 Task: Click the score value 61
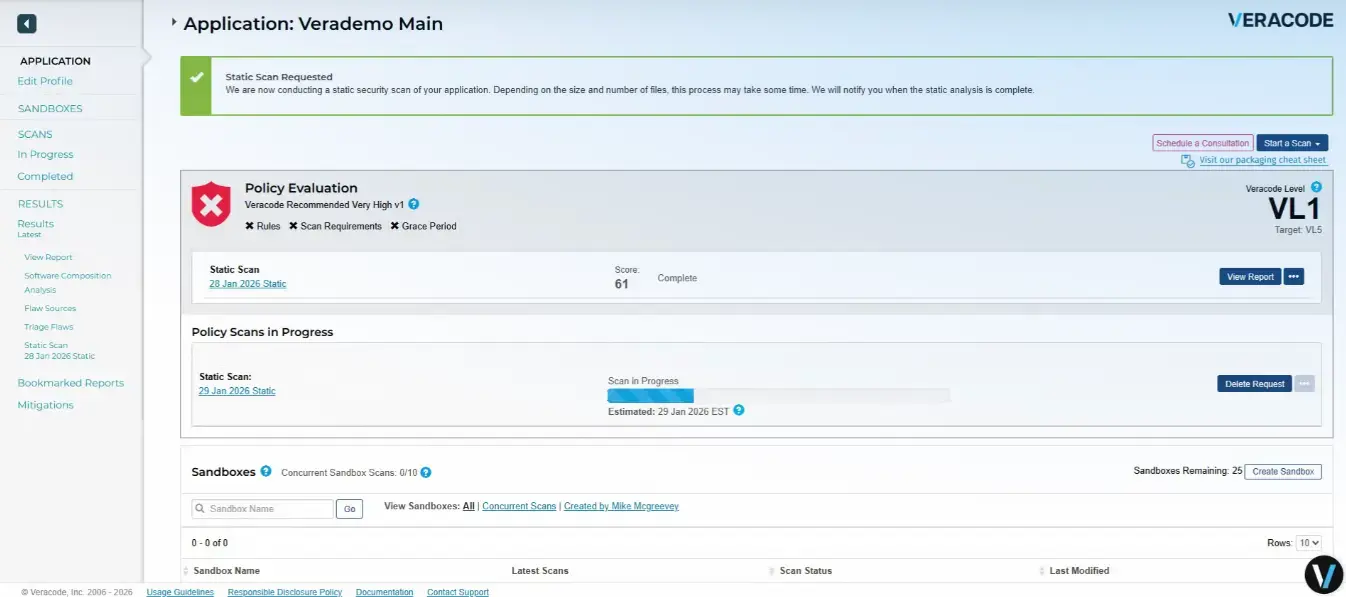click(x=621, y=284)
